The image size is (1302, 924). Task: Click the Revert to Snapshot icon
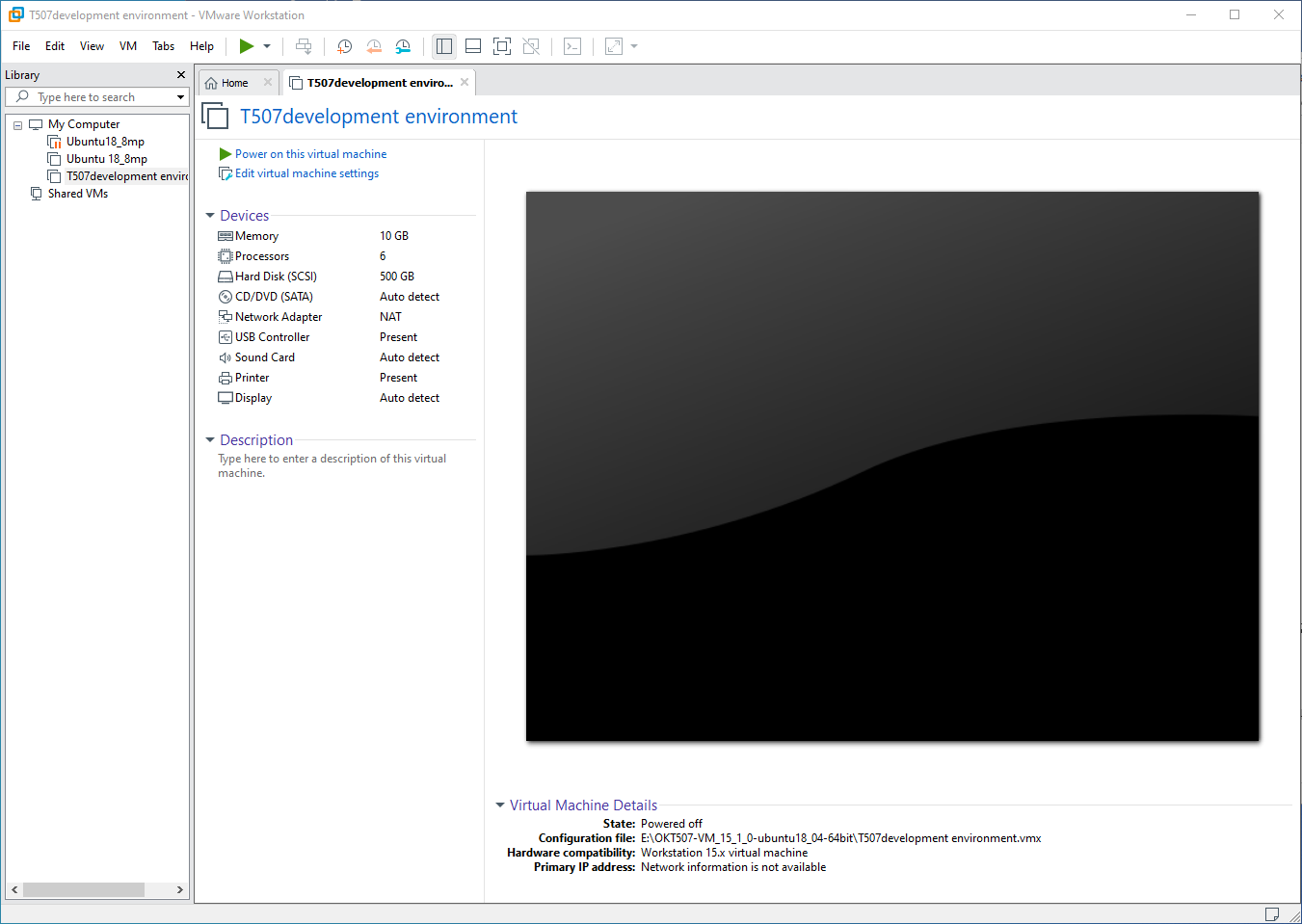[374, 46]
